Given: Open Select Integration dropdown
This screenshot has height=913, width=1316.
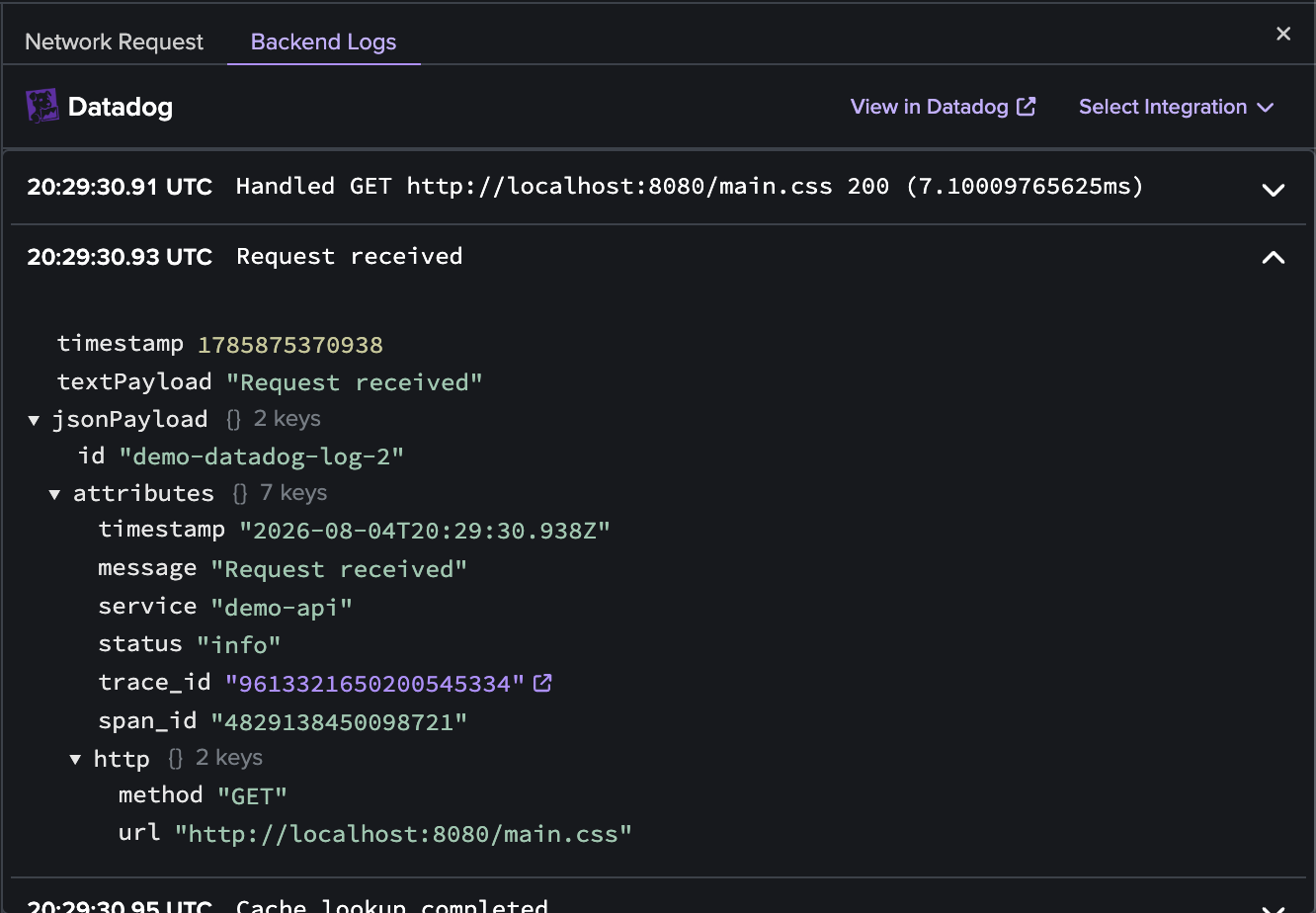Looking at the screenshot, I should click(x=1176, y=107).
